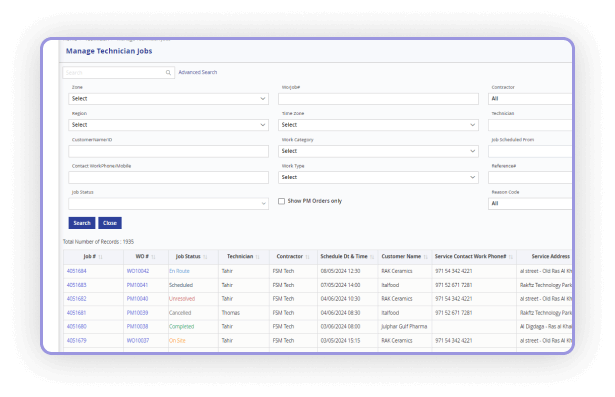Click the Cancelled status text
This screenshot has height=397, width=615.
(x=180, y=313)
